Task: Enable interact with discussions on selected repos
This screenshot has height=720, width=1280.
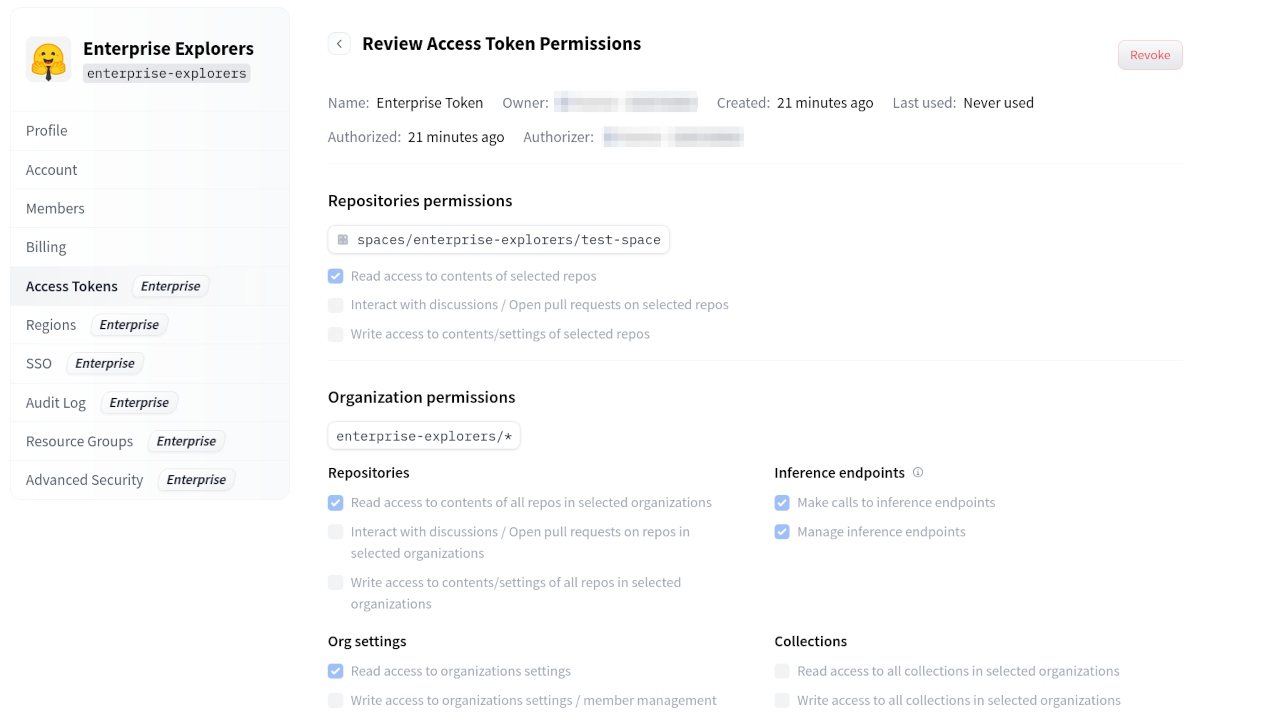Action: pos(335,305)
